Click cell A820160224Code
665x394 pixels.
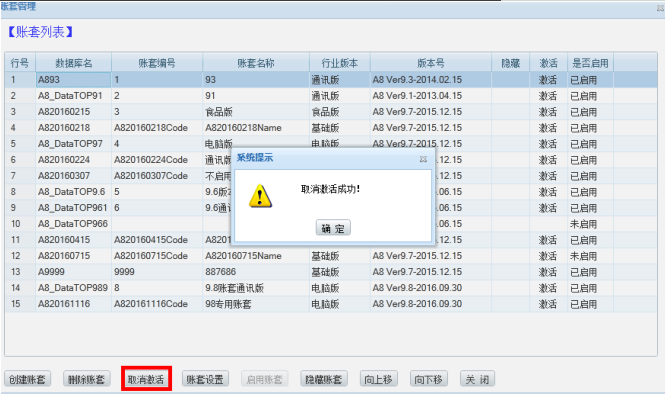click(157, 160)
